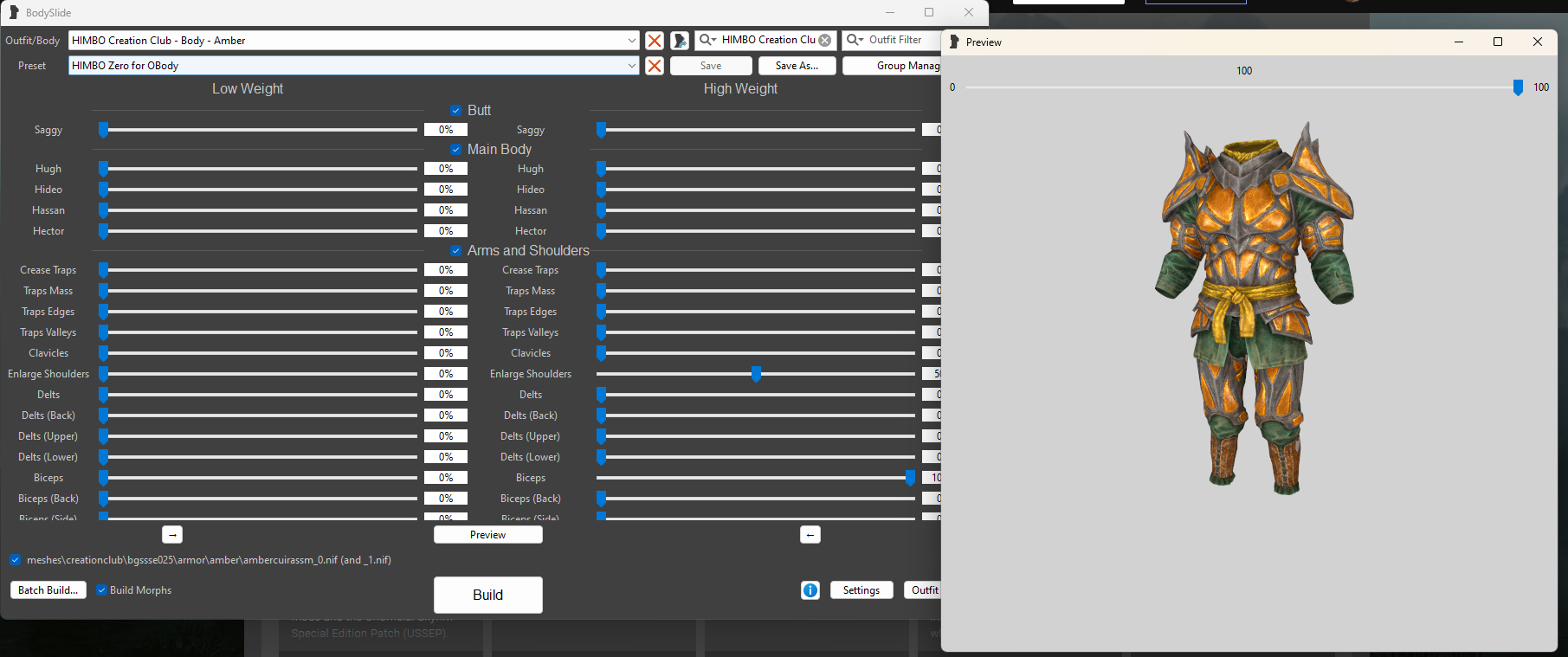Click the Preview weight slider handle

[x=1518, y=87]
